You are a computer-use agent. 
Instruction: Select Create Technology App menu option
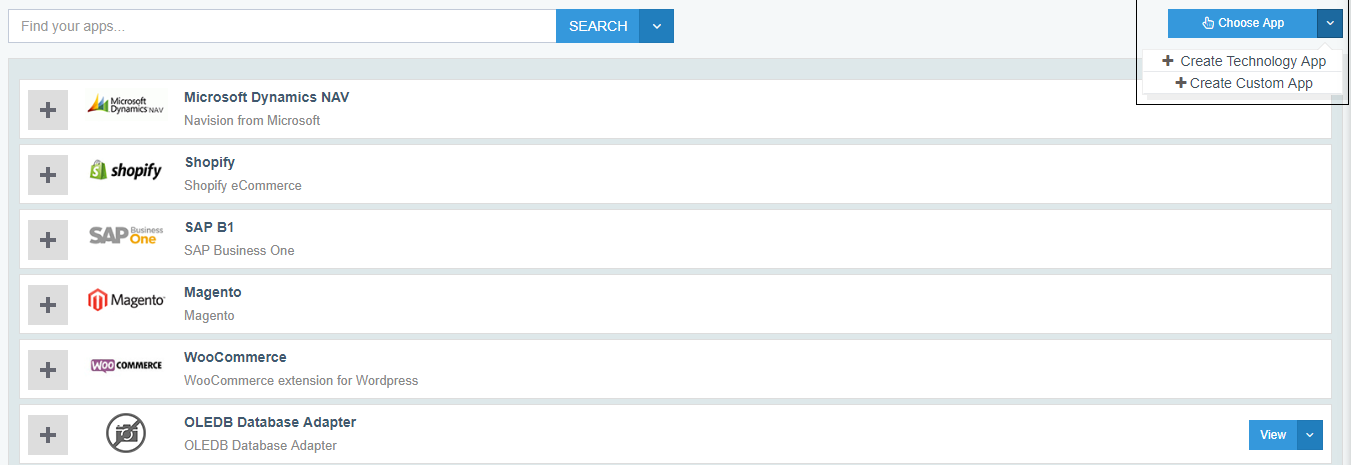1243,61
